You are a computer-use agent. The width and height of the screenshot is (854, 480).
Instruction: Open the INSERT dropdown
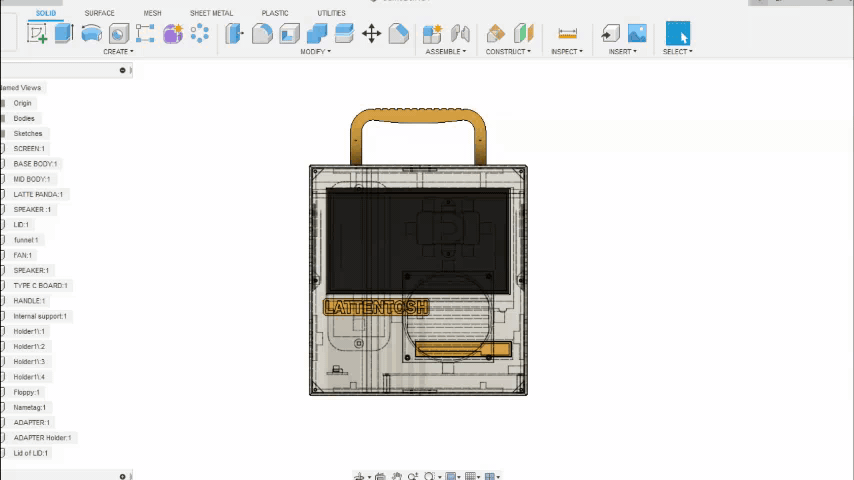coord(623,52)
